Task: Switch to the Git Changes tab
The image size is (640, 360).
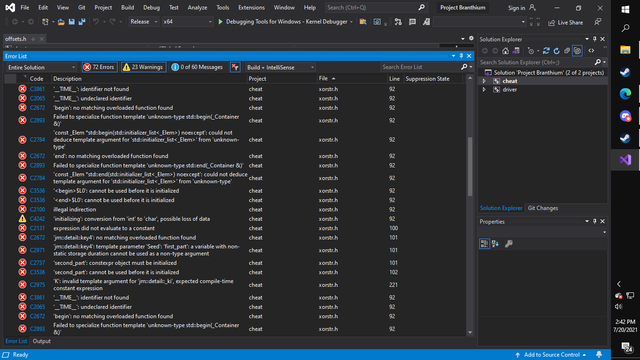Action: click(x=543, y=208)
